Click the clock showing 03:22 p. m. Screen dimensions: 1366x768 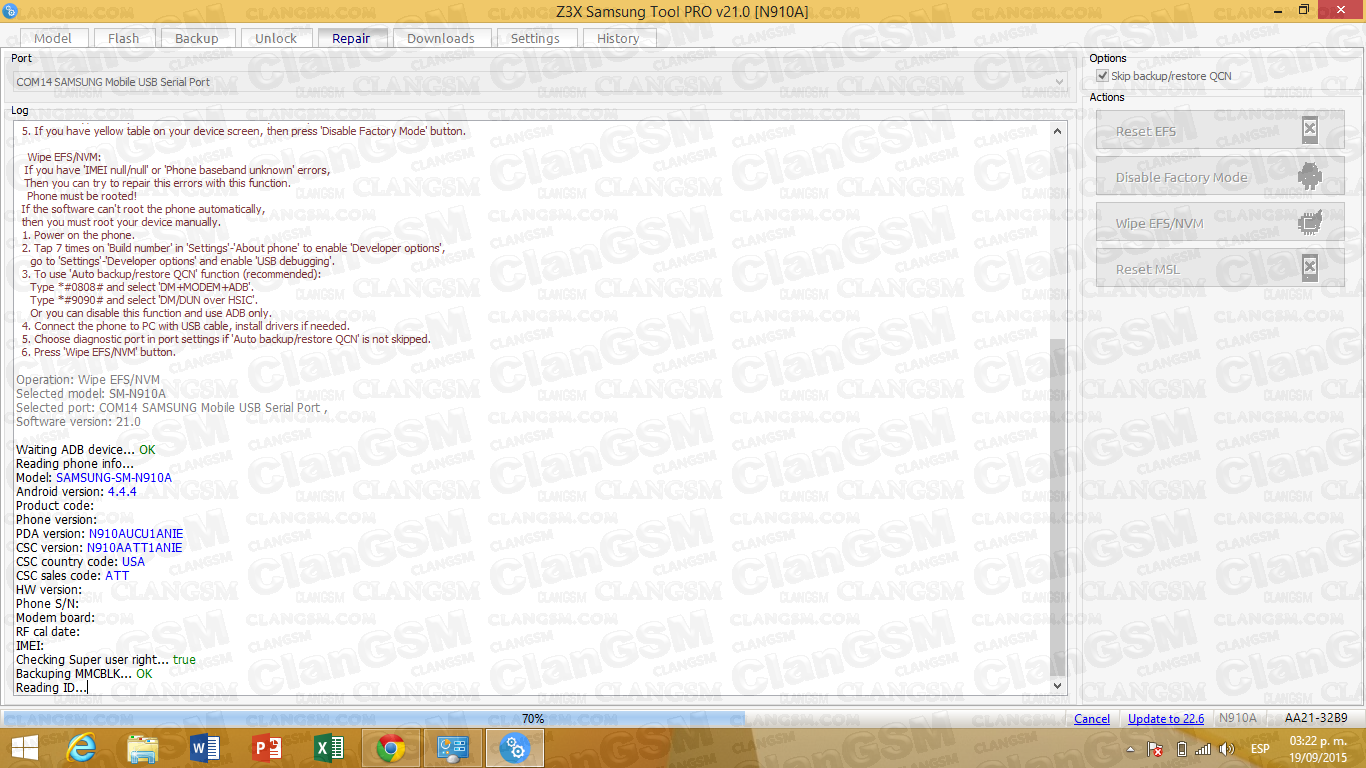point(1317,741)
